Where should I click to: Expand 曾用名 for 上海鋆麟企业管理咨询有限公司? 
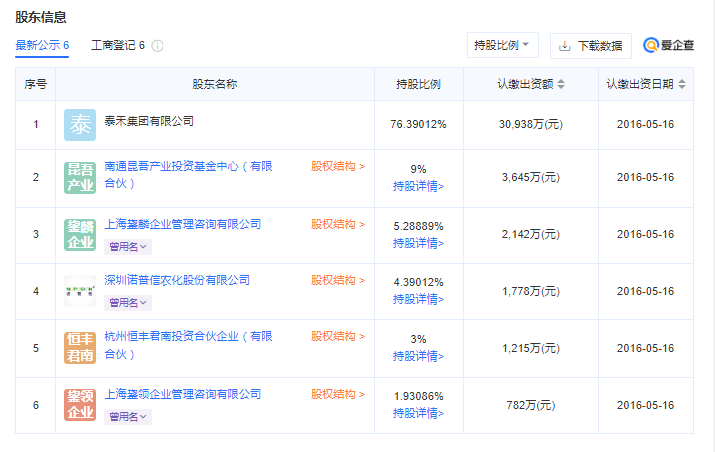(x=128, y=247)
